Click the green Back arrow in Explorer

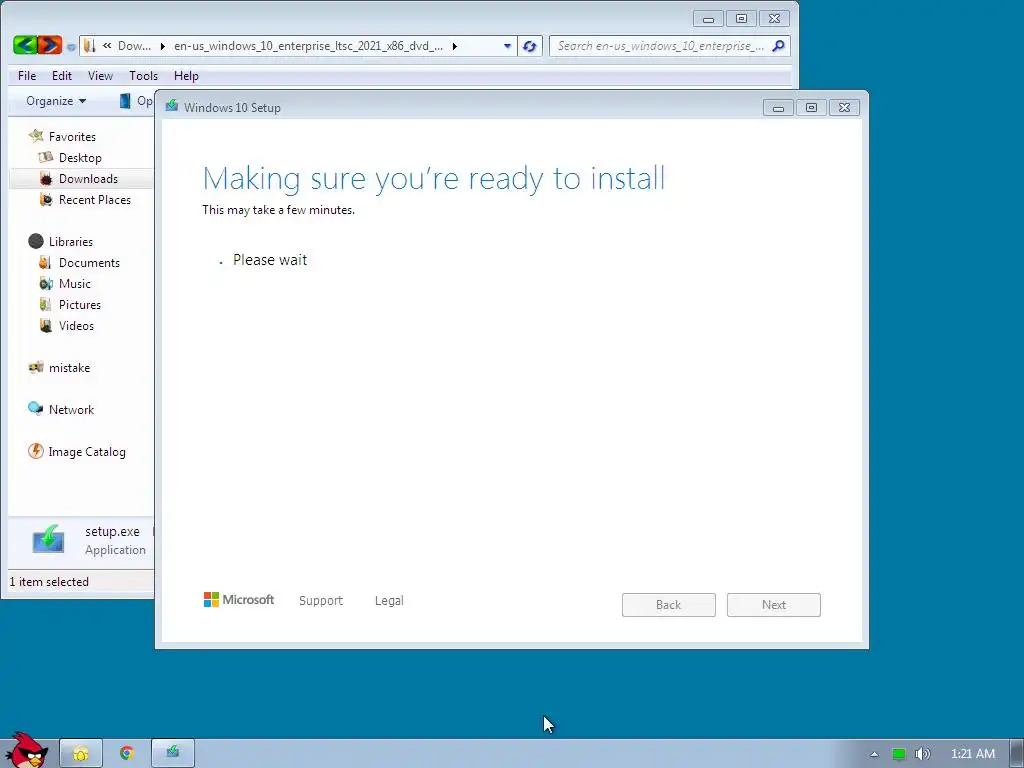[25, 45]
